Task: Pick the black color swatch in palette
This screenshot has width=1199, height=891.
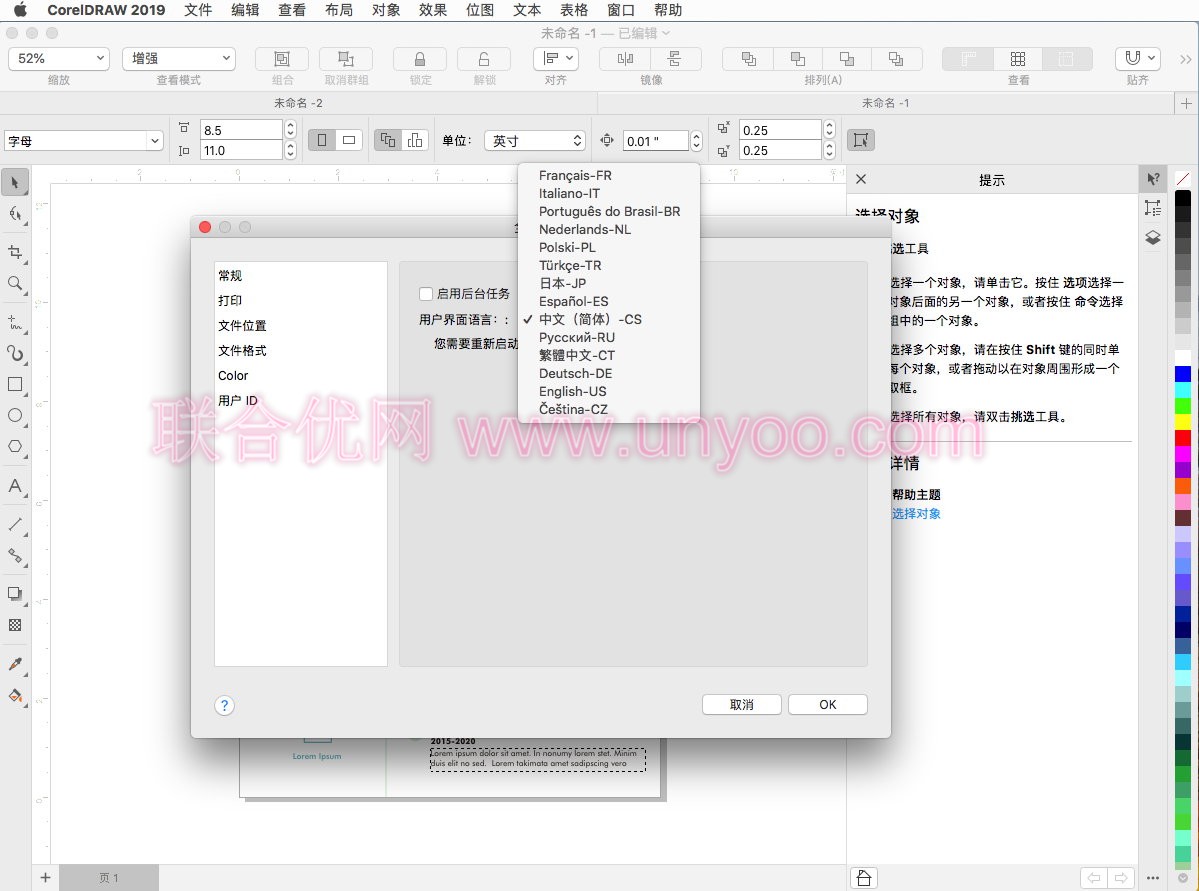Action: click(x=1183, y=198)
